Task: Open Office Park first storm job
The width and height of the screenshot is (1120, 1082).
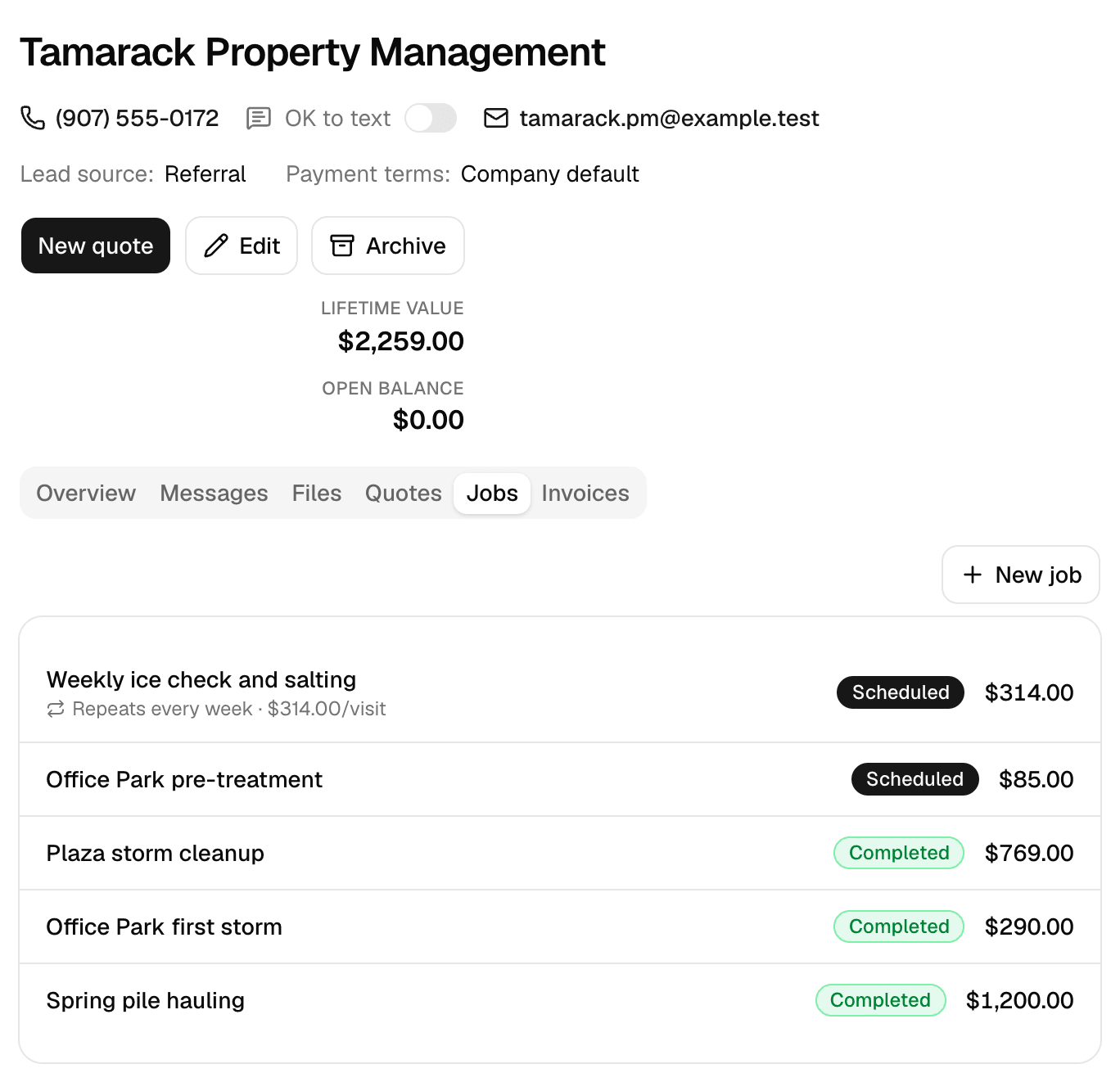Action: (560, 926)
